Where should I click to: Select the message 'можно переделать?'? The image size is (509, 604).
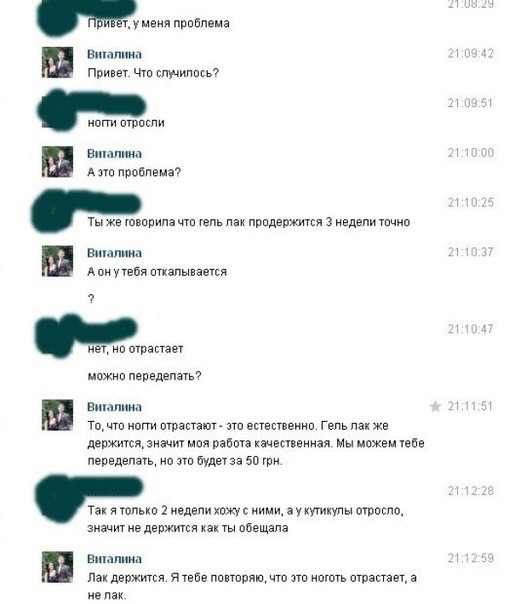click(144, 376)
